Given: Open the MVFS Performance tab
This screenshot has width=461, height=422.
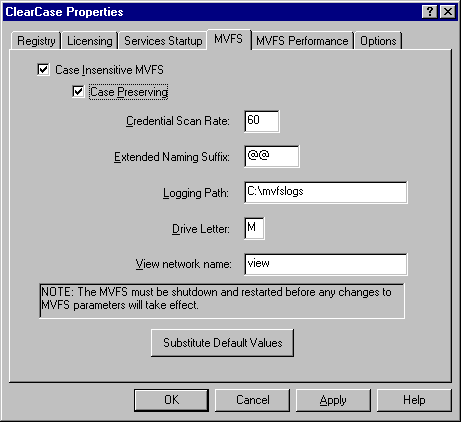Looking at the screenshot, I should point(302,41).
